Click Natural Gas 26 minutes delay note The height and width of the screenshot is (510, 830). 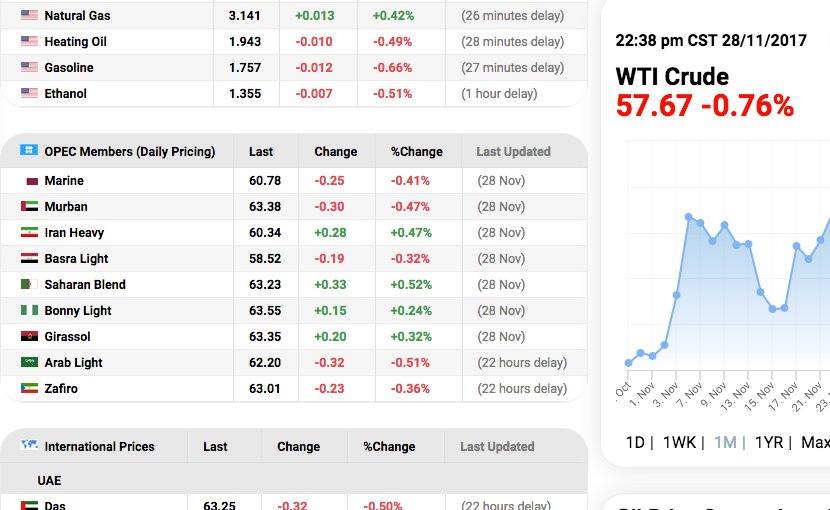(512, 16)
